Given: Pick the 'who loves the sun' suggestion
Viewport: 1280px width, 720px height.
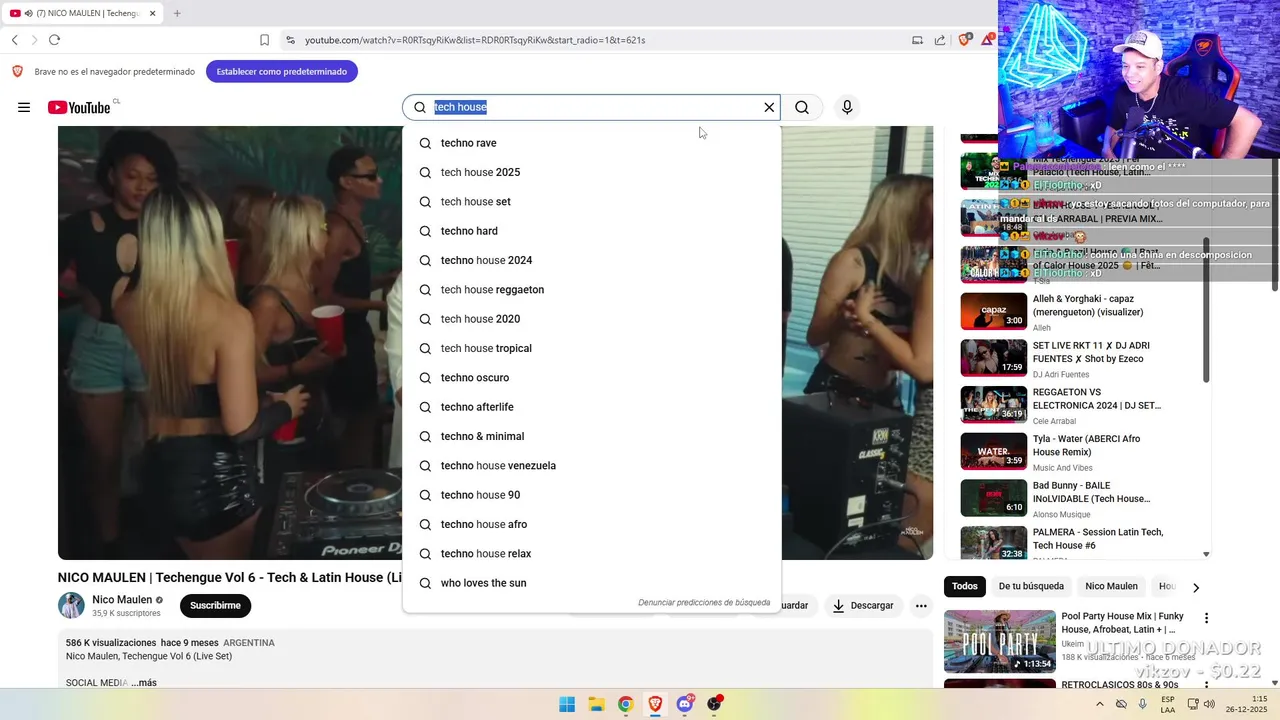Looking at the screenshot, I should (592, 583).
